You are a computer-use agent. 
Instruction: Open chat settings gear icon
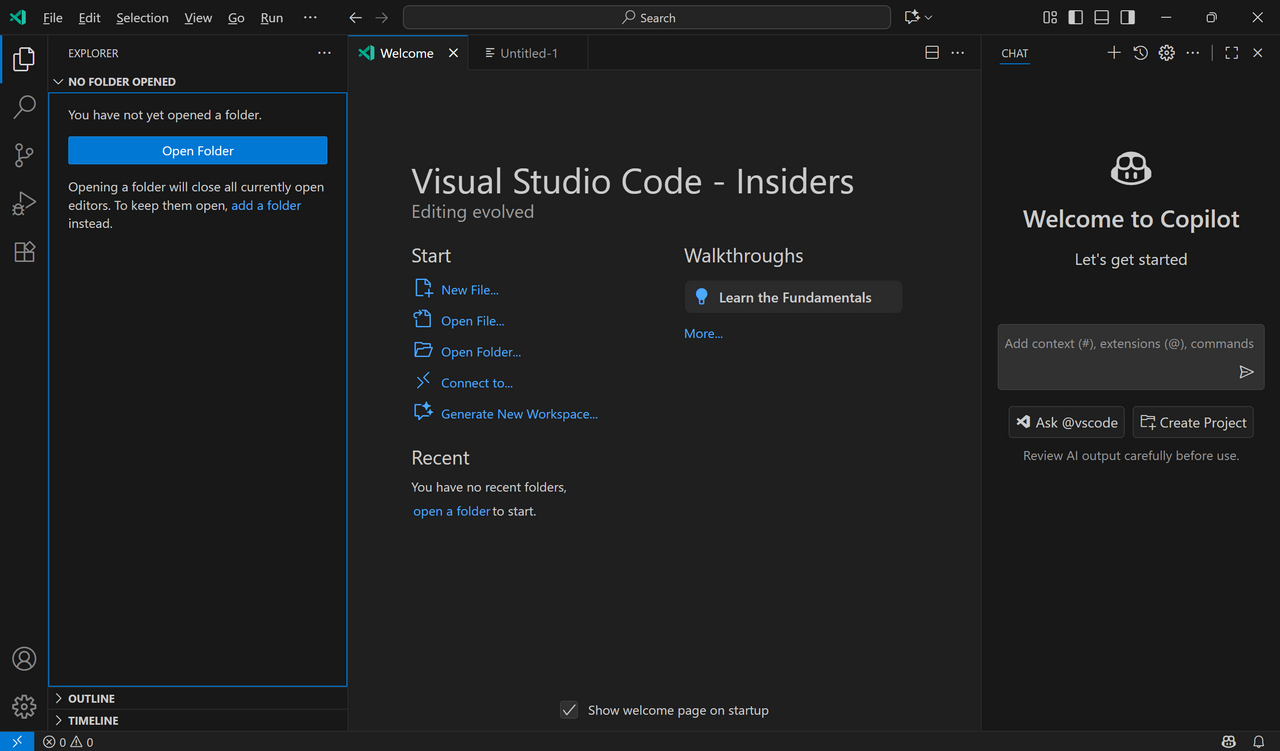point(1166,53)
